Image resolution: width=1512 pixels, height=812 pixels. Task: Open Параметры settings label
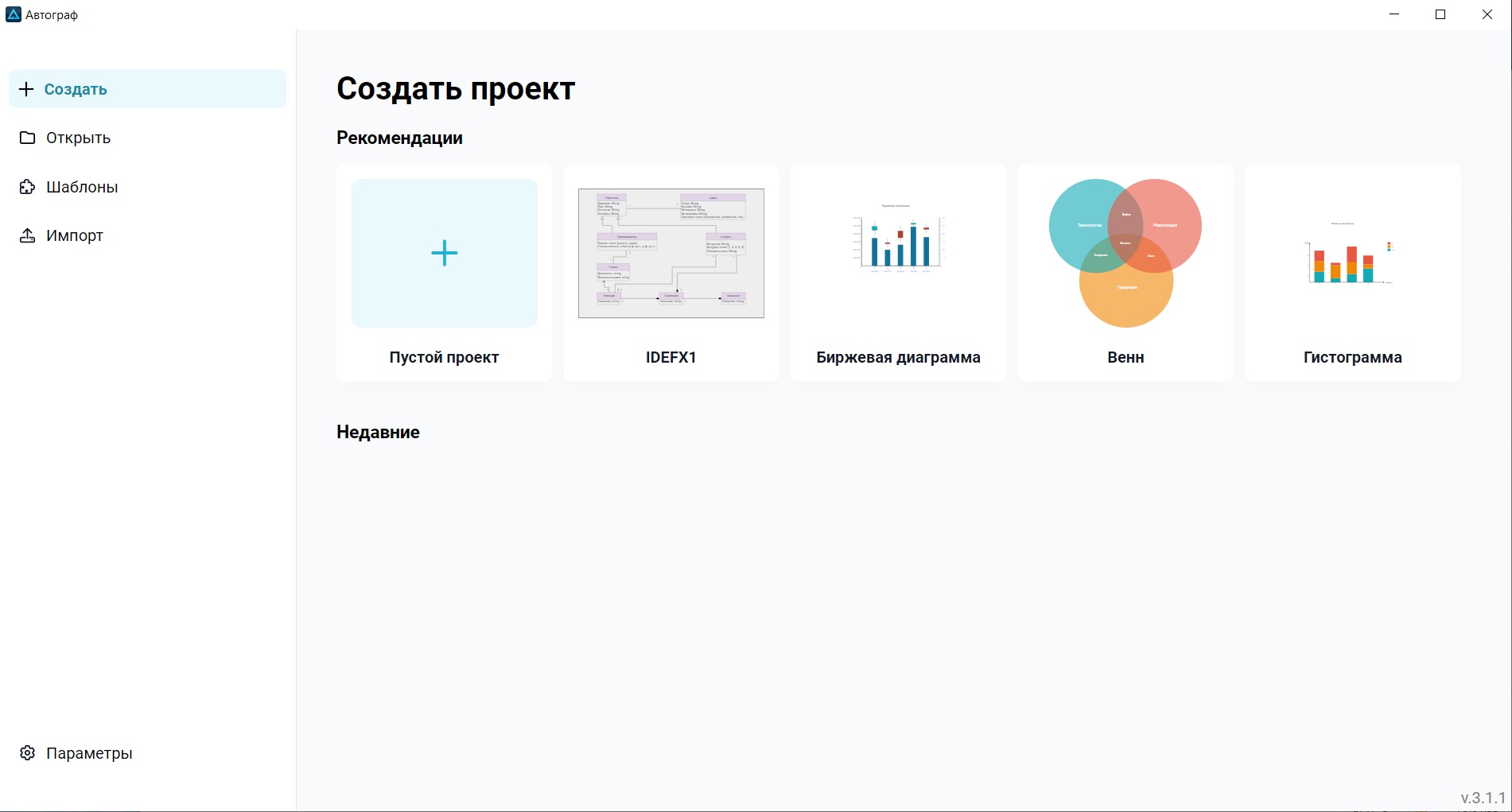pyautogui.click(x=89, y=753)
